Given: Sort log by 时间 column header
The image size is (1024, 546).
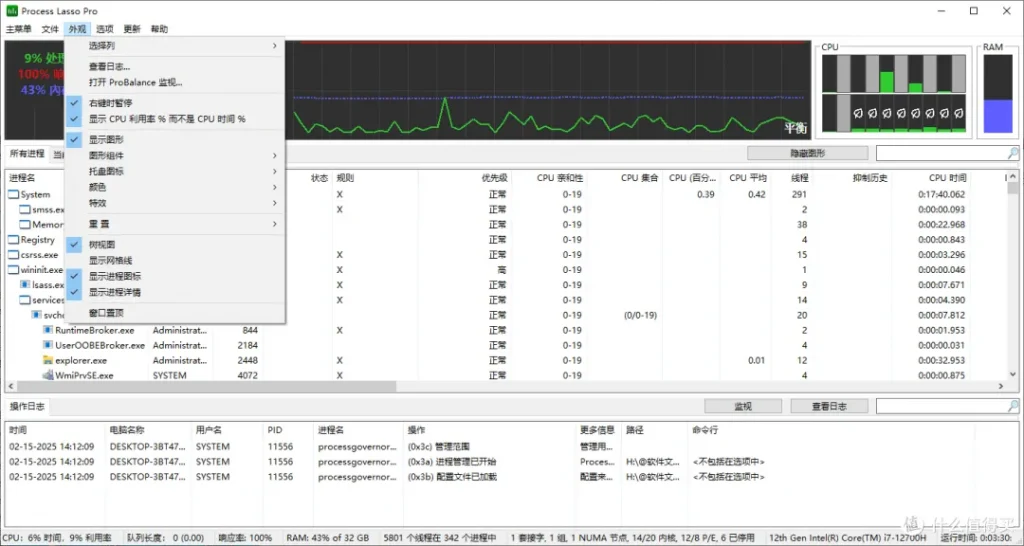Looking at the screenshot, I should [18, 430].
